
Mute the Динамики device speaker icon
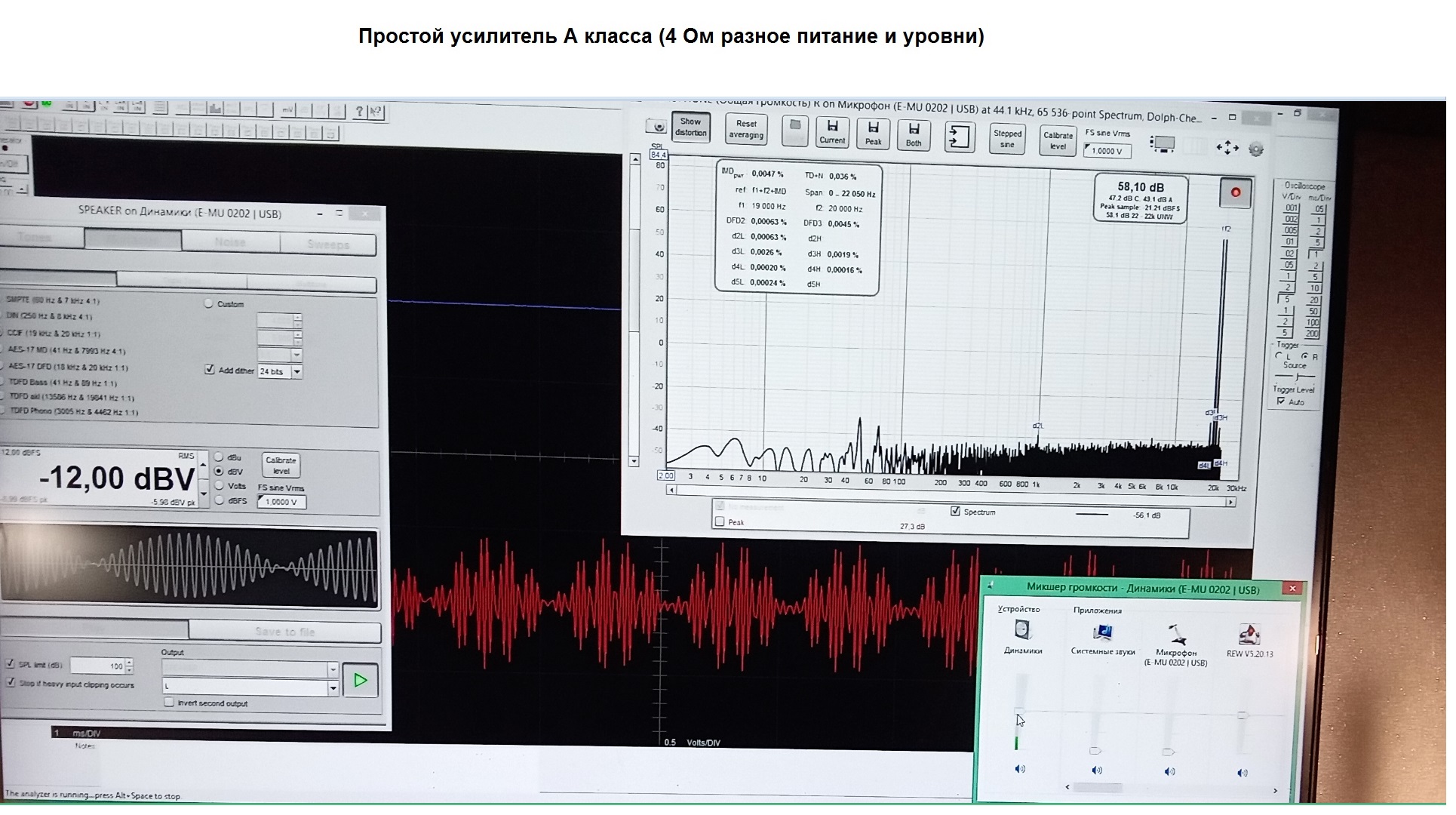[1020, 769]
